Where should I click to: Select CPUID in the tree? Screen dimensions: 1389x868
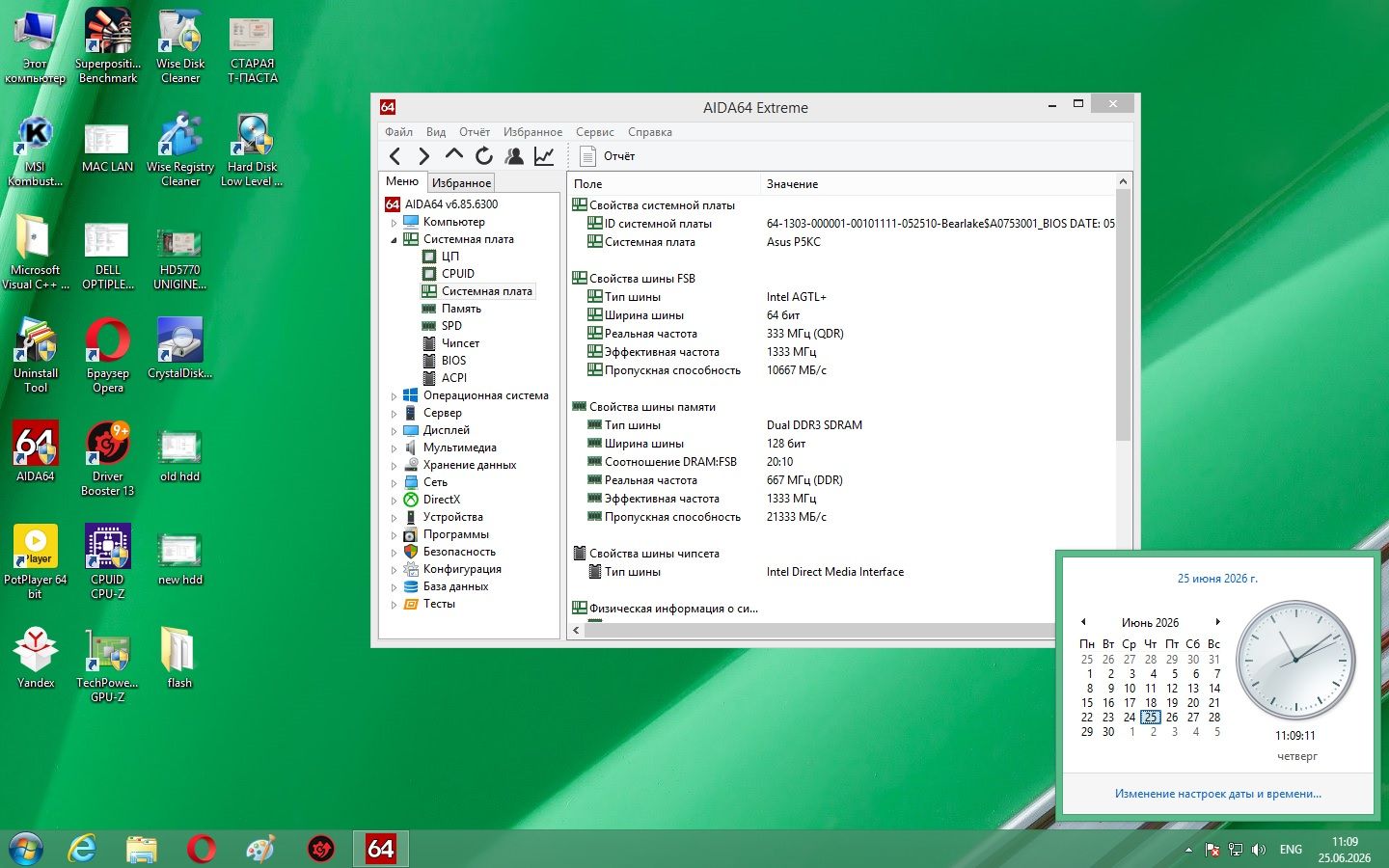[x=458, y=274]
